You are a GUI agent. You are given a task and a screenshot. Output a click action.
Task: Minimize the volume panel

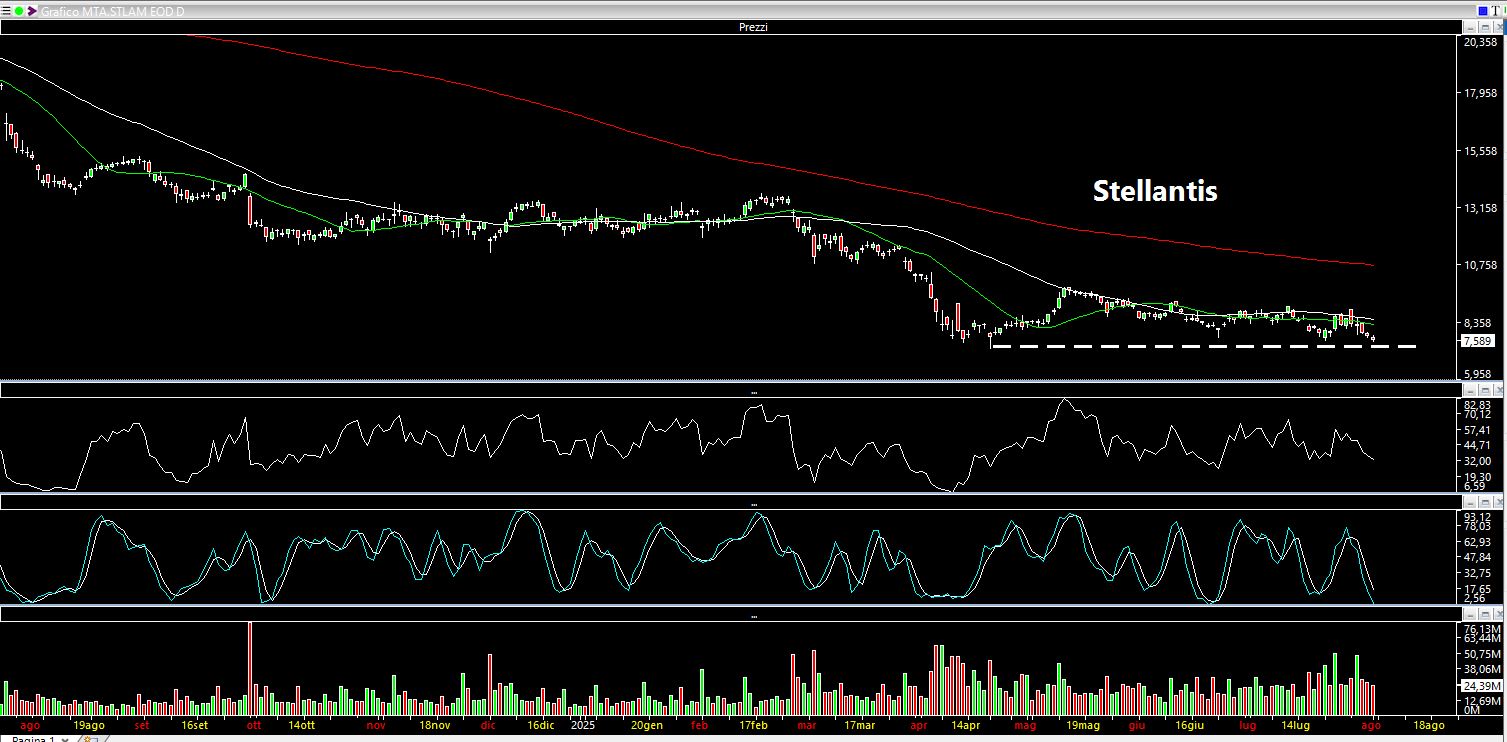click(1470, 612)
